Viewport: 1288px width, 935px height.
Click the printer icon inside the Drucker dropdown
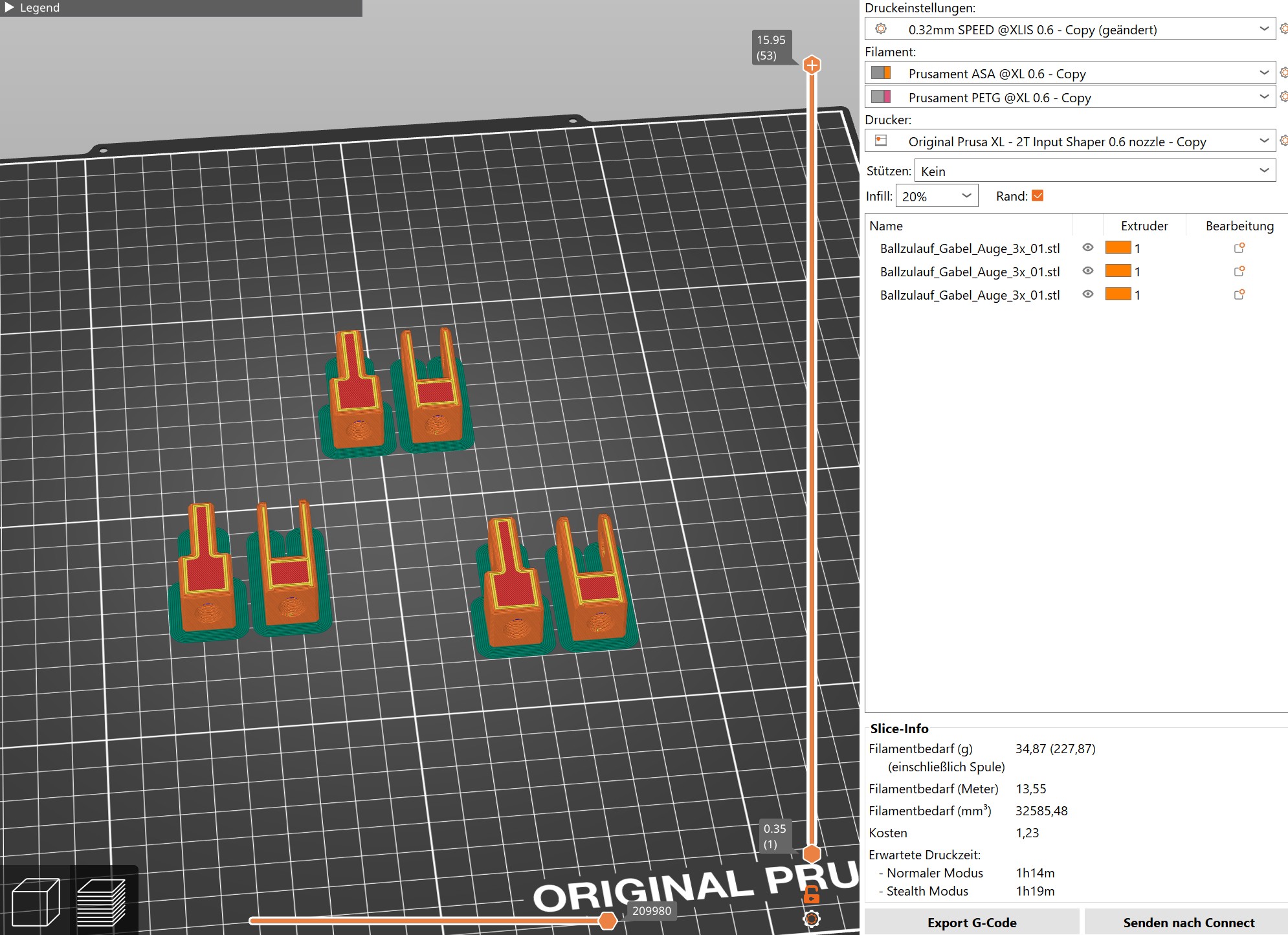pos(881,140)
